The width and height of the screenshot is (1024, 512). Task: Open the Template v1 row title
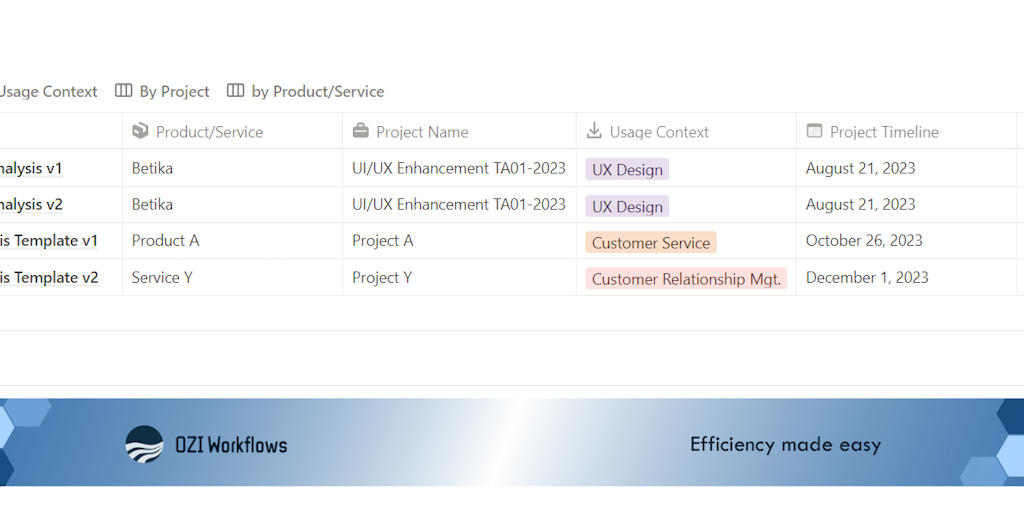pyautogui.click(x=49, y=241)
